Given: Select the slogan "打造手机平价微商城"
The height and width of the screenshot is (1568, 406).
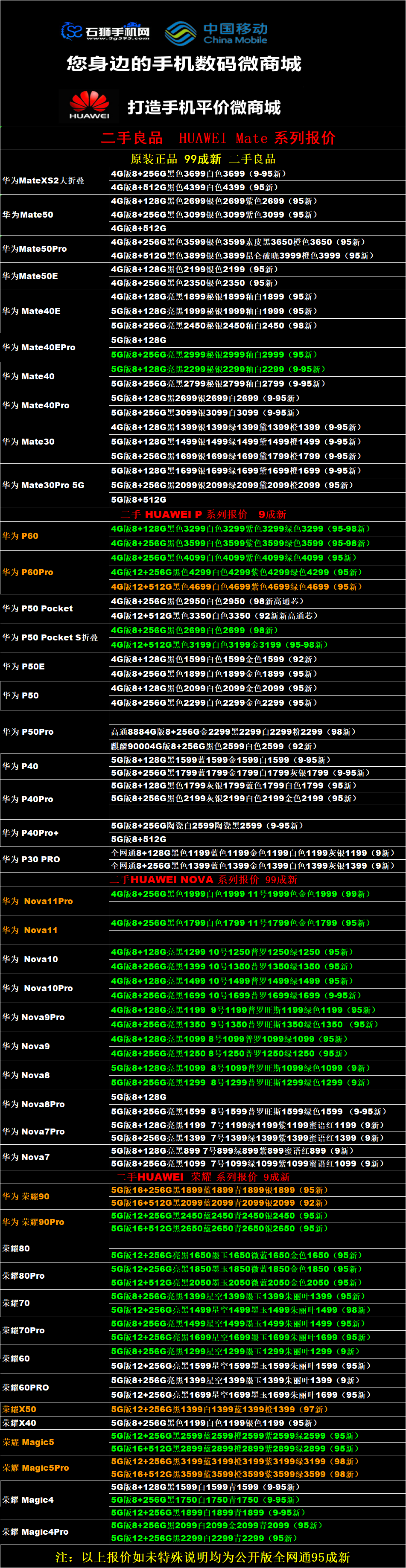Looking at the screenshot, I should [204, 108].
